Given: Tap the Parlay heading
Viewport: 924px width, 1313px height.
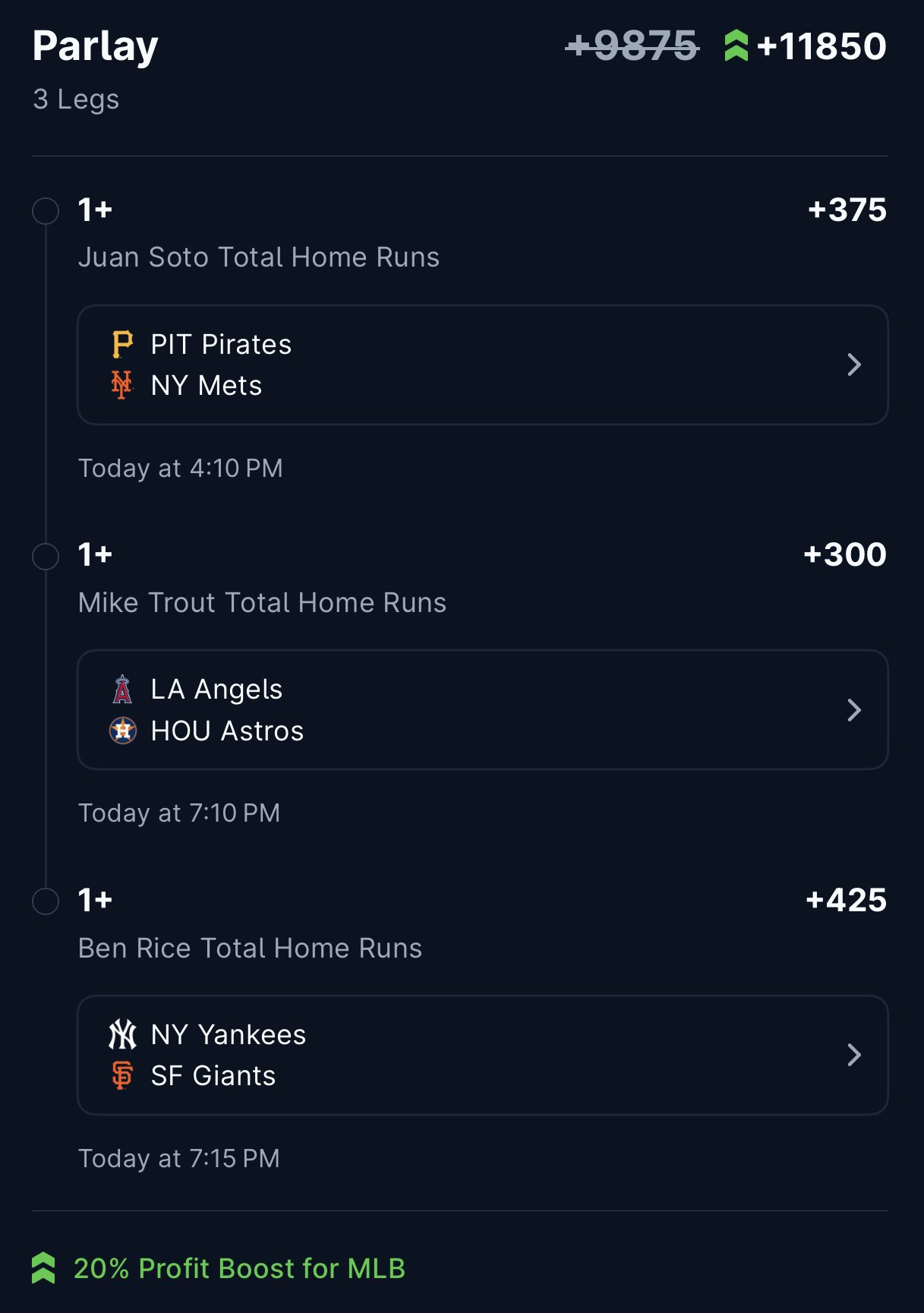Looking at the screenshot, I should pos(96,46).
